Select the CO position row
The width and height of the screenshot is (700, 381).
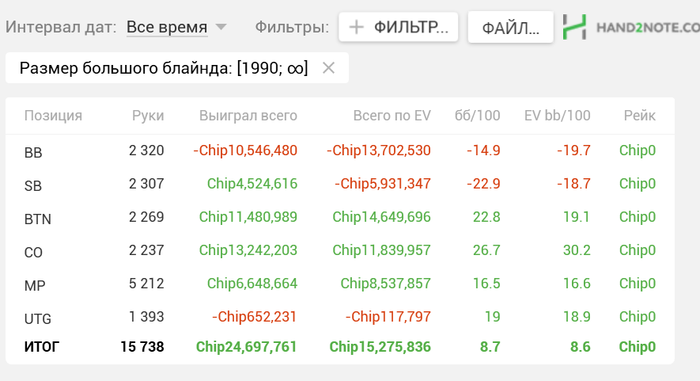[x=340, y=250]
